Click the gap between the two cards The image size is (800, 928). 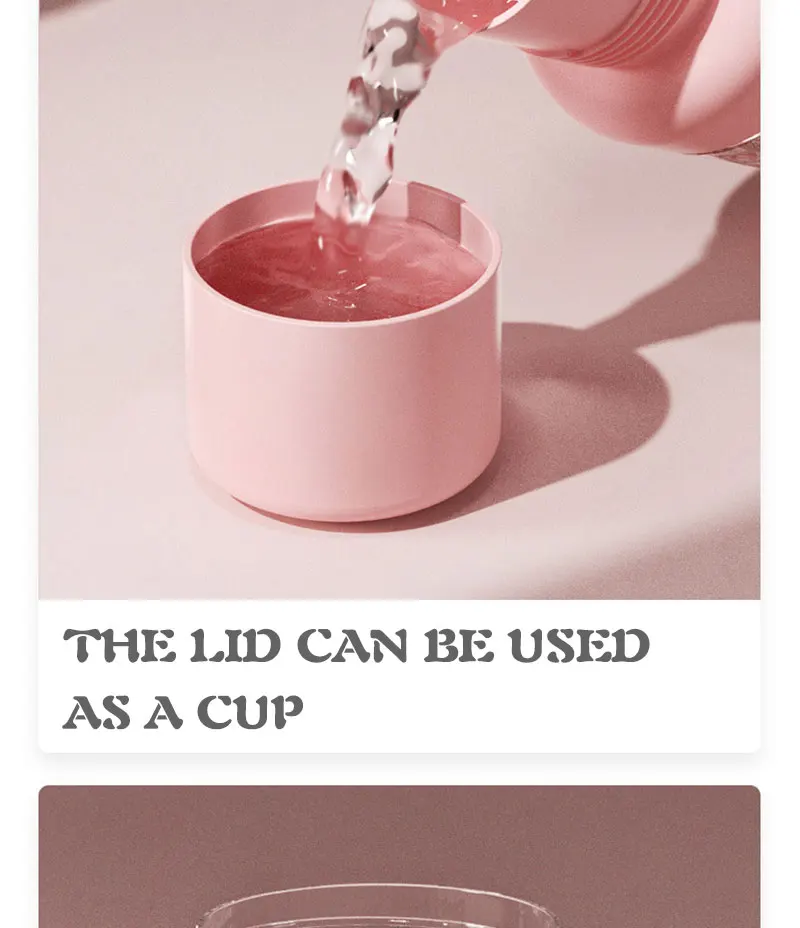point(399,769)
